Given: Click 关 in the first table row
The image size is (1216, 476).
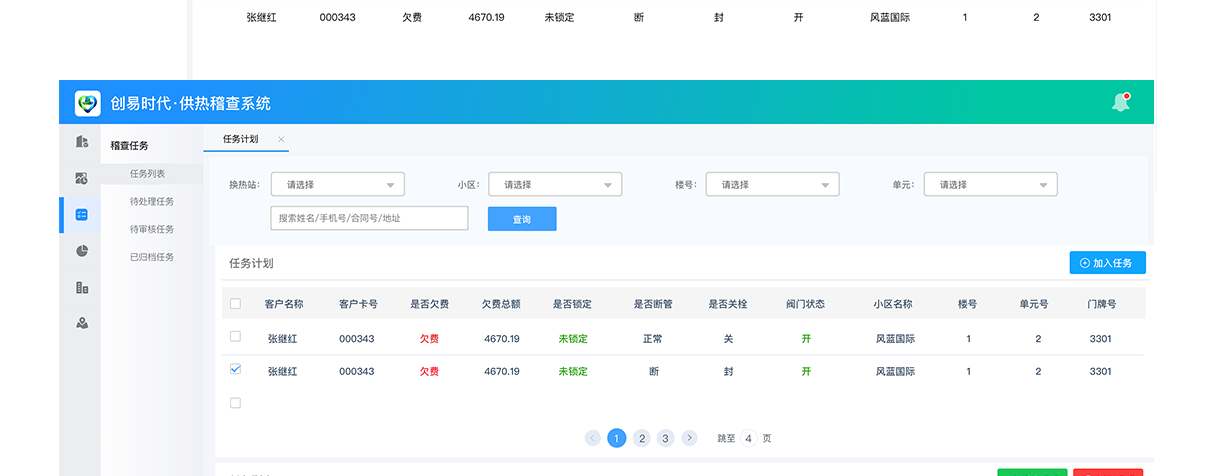Looking at the screenshot, I should (x=728, y=339).
